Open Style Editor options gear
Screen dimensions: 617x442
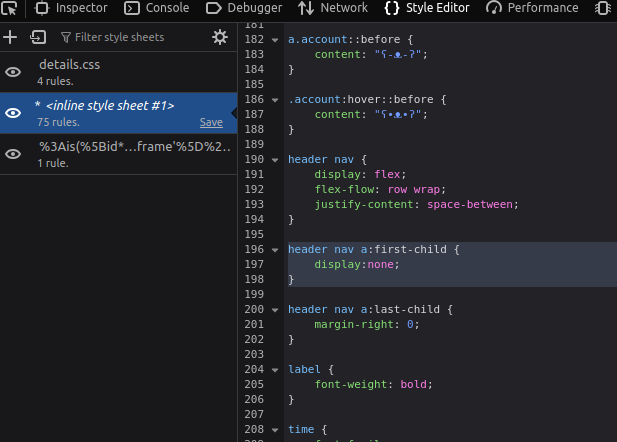coord(220,37)
